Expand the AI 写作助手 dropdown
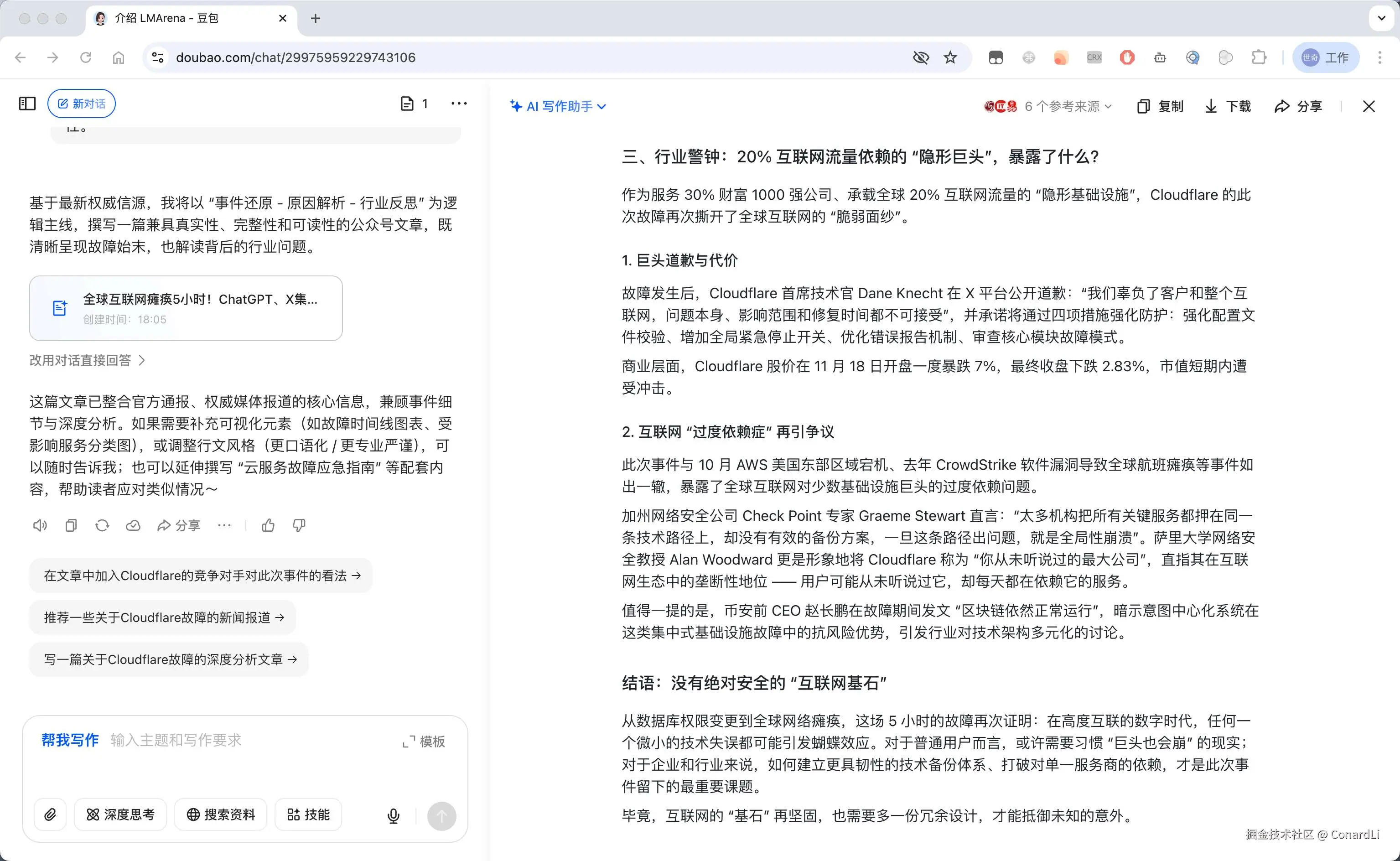 pos(558,107)
